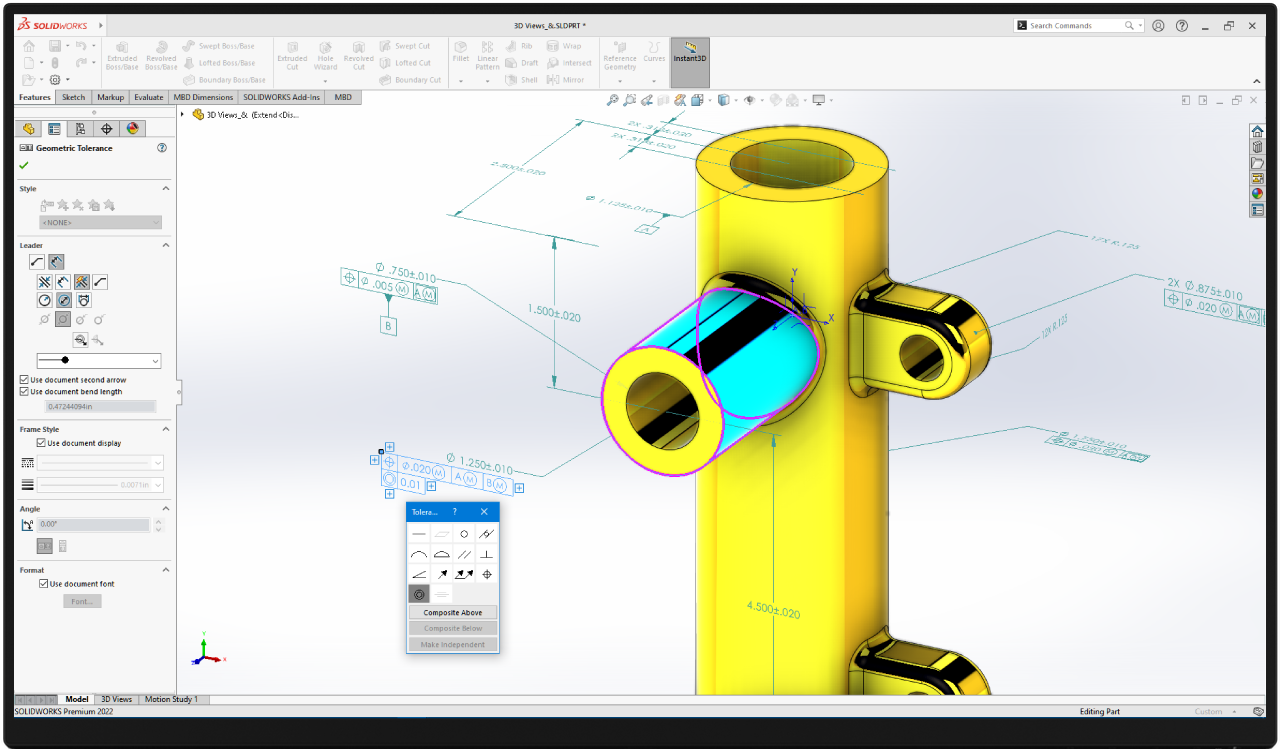Select the bent leader style
Viewport: 1280px width, 752px height.
click(101, 282)
